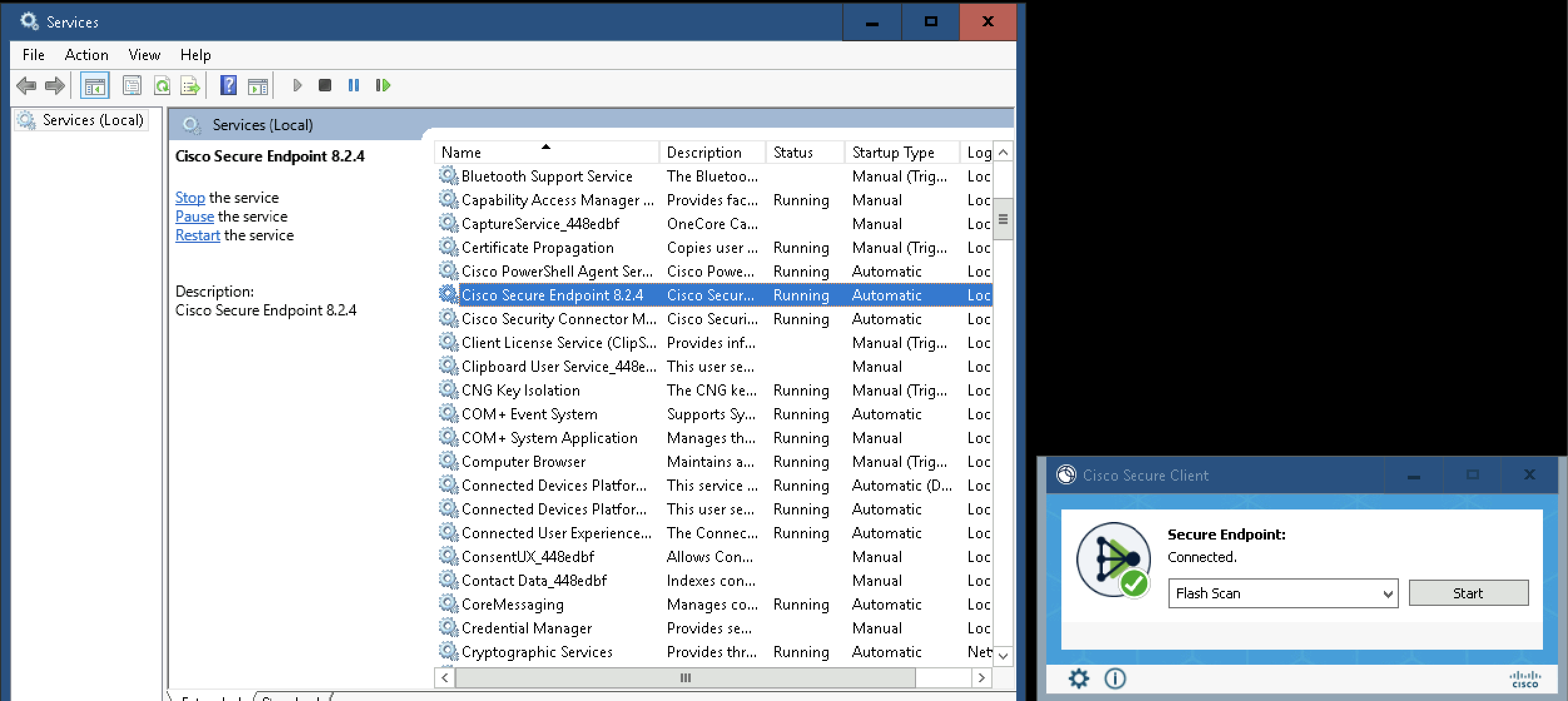
Task: Select Services (Local) tree node
Action: (92, 120)
